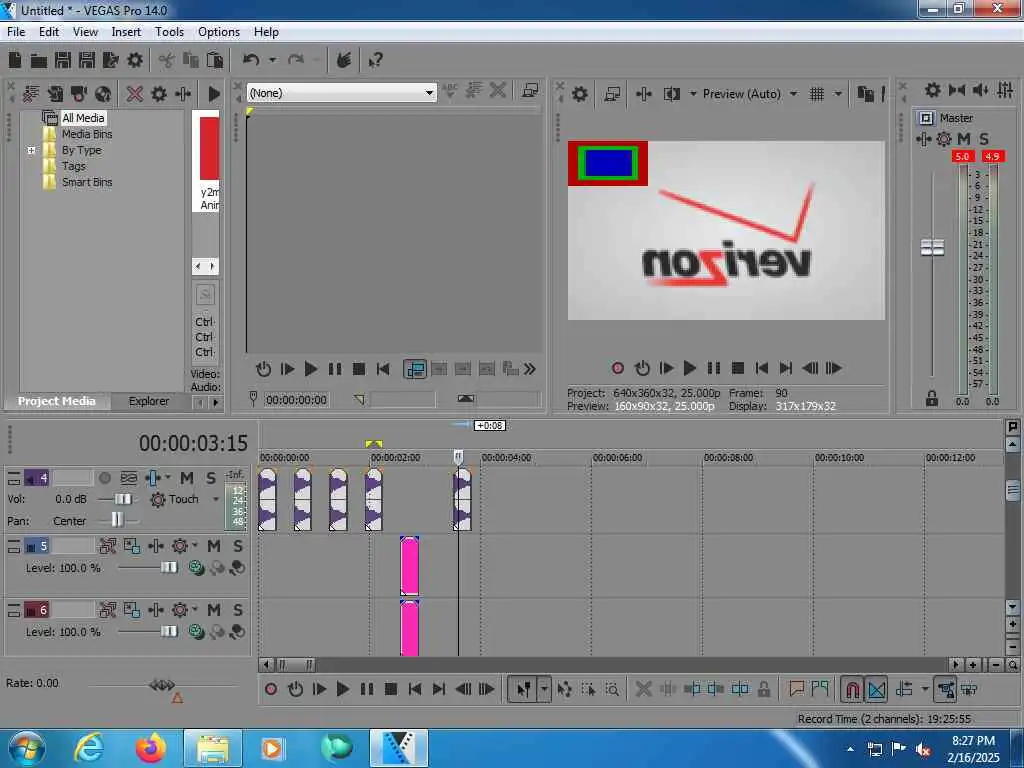Switch to the Project Media tab

57,401
